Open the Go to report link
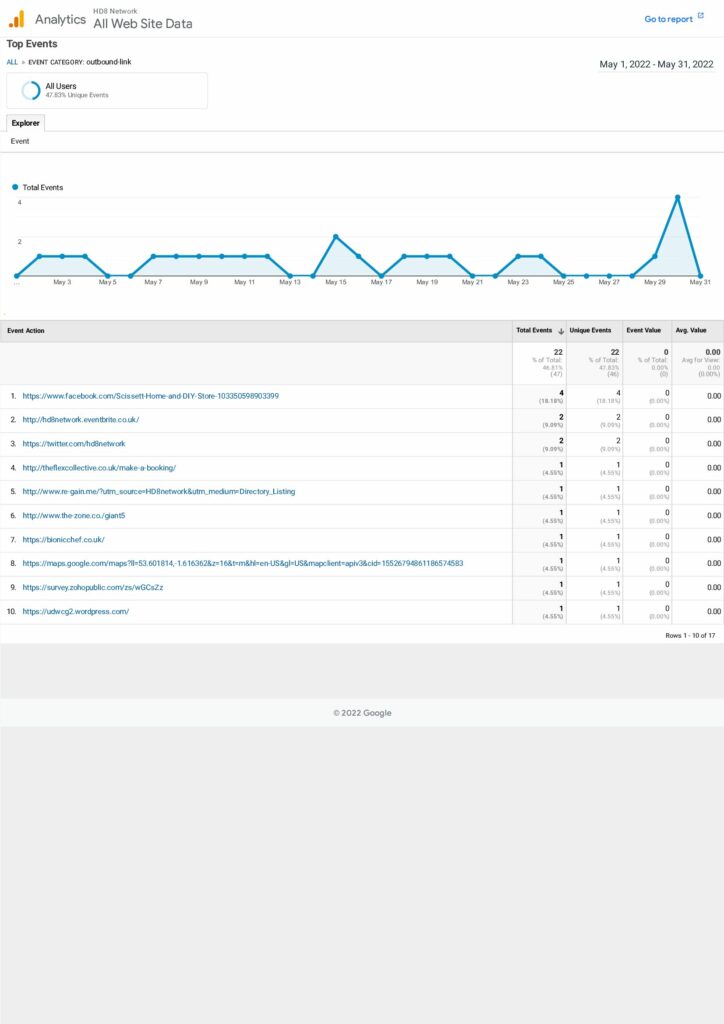 (x=668, y=19)
